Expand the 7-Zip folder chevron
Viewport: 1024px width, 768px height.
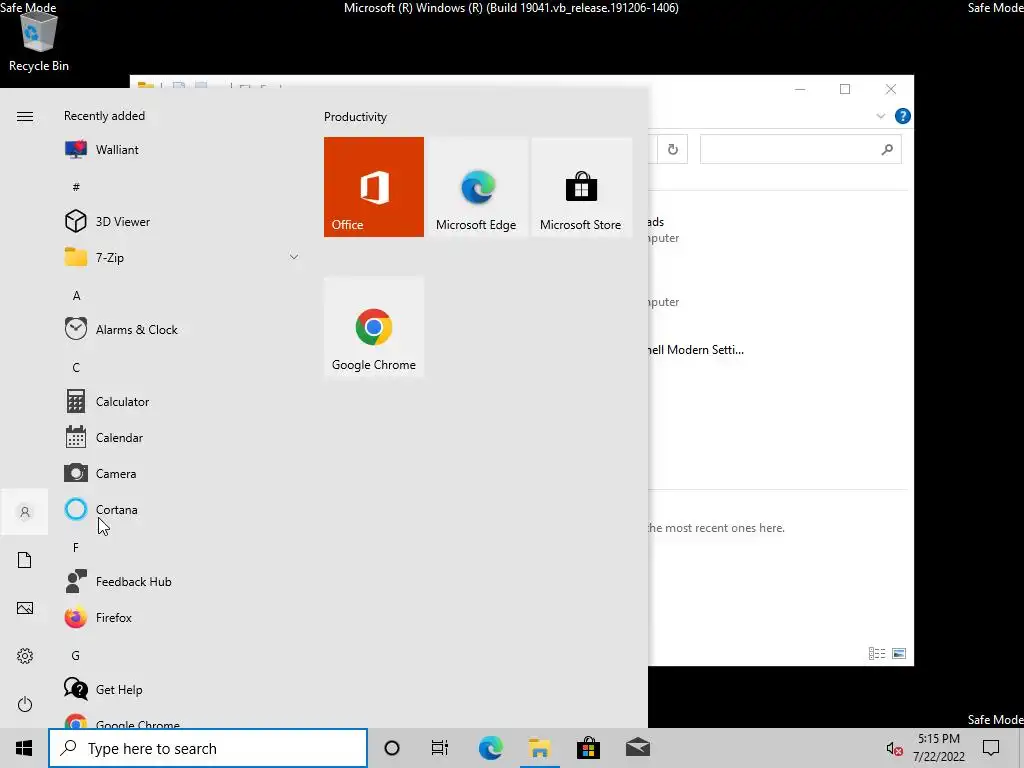(x=294, y=257)
